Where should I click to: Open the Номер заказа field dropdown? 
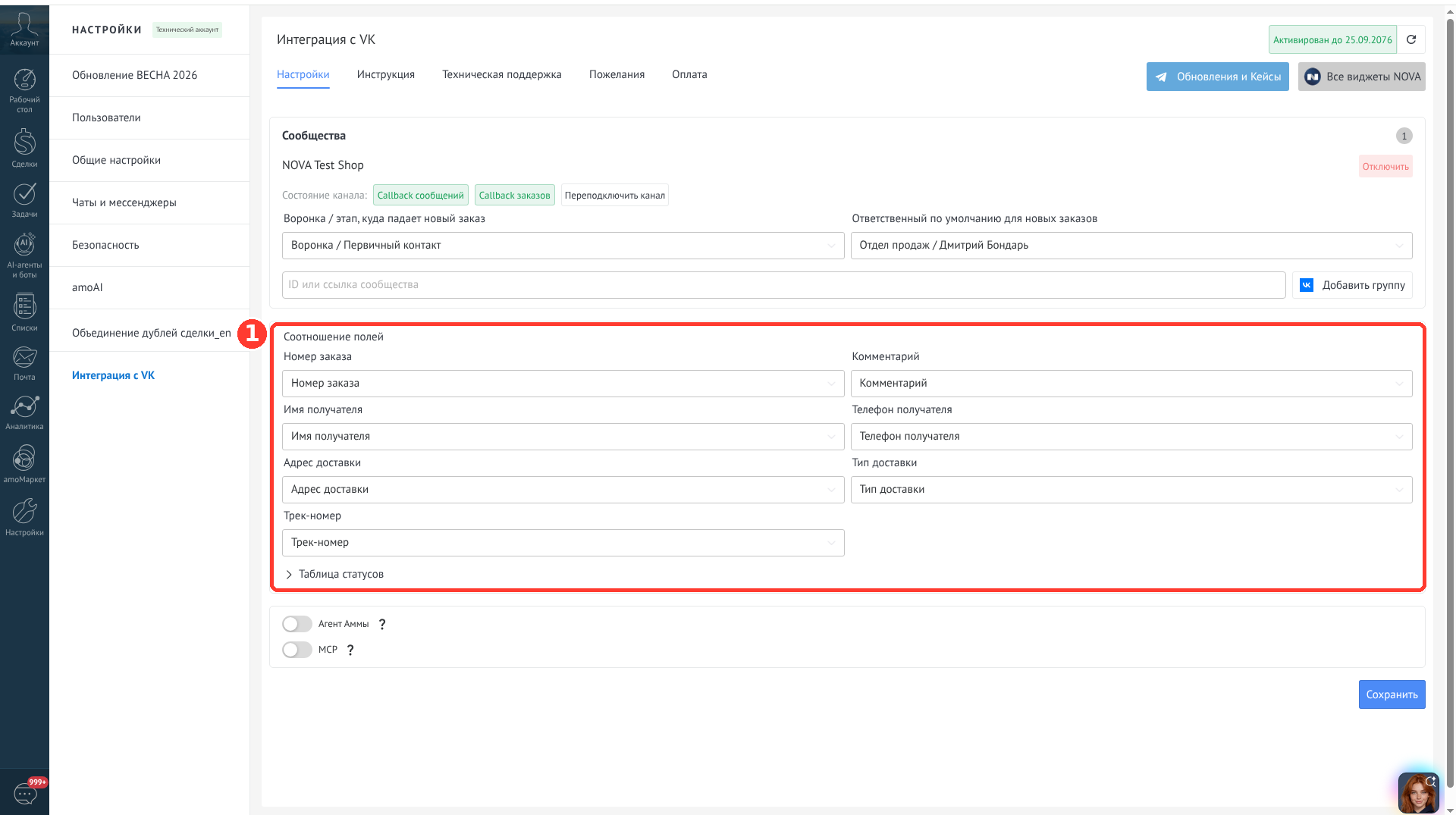tap(563, 384)
